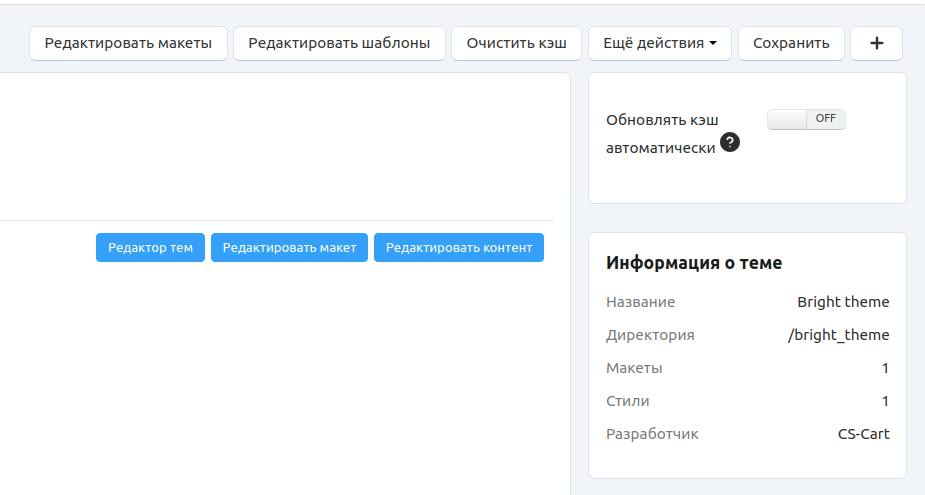
Task: Launch the Редактор тем
Action: tap(150, 248)
